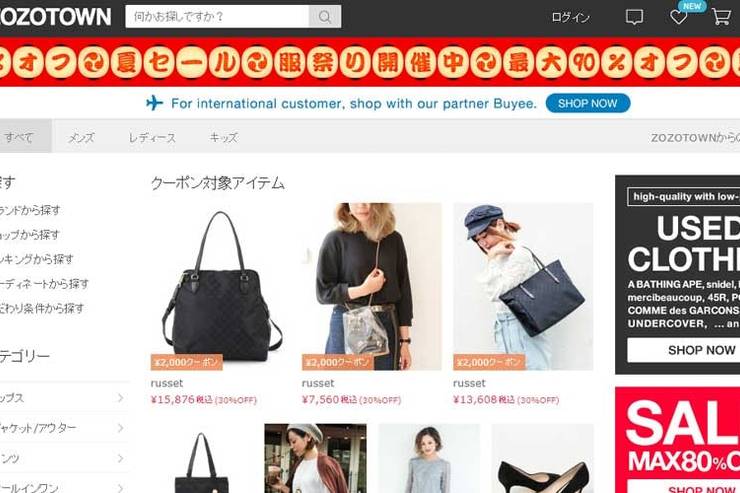Image resolution: width=740 pixels, height=493 pixels.
Task: Switch to the メンズ tab
Action: 81,137
